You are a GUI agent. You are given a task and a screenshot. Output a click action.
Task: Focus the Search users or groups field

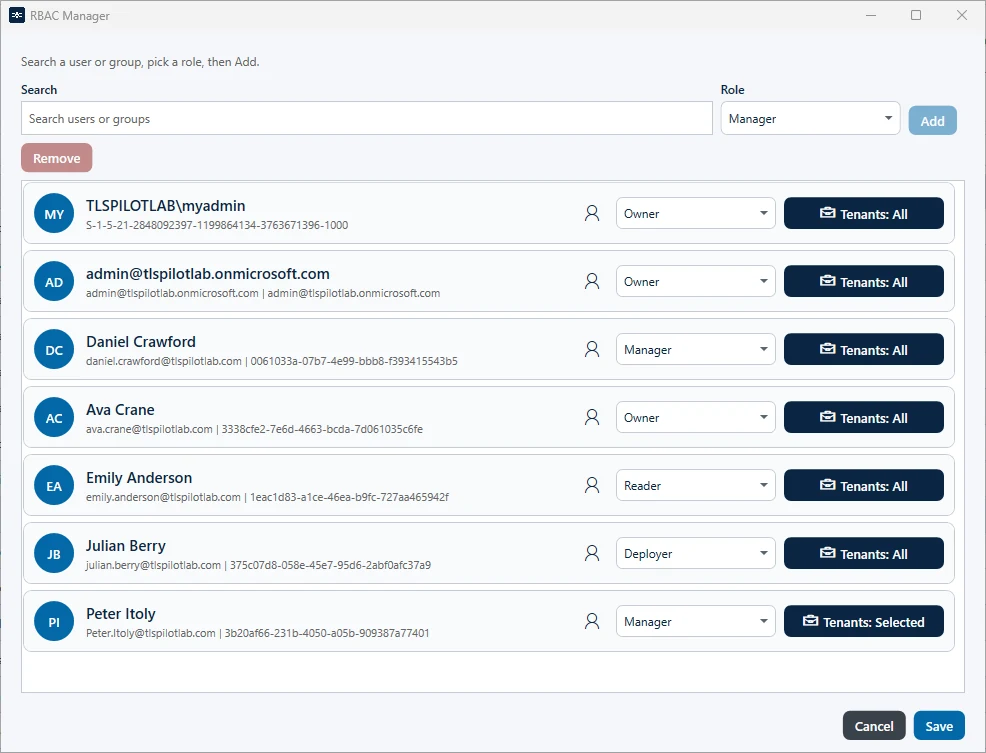[367, 118]
